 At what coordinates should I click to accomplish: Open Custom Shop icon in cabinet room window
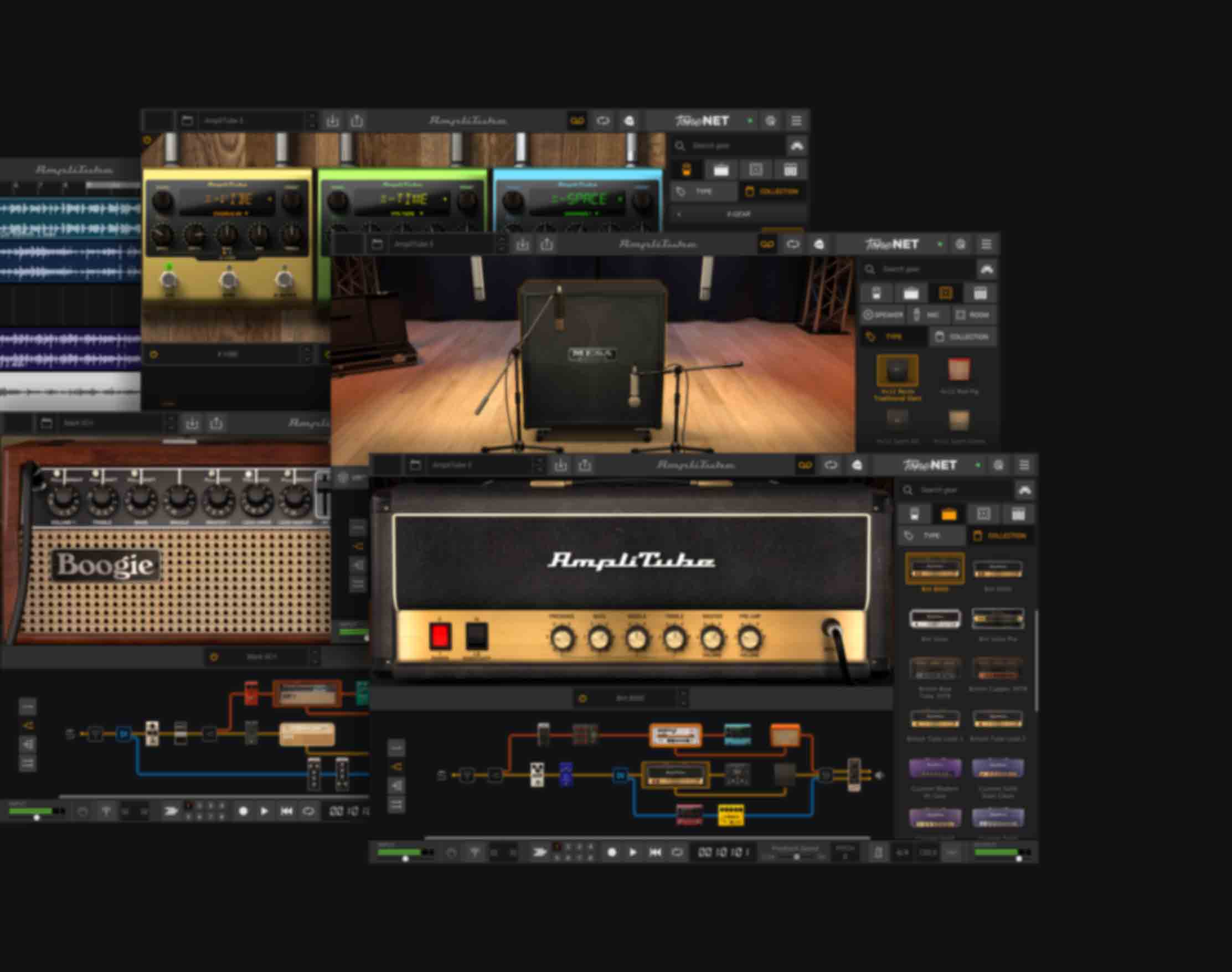tap(987, 268)
